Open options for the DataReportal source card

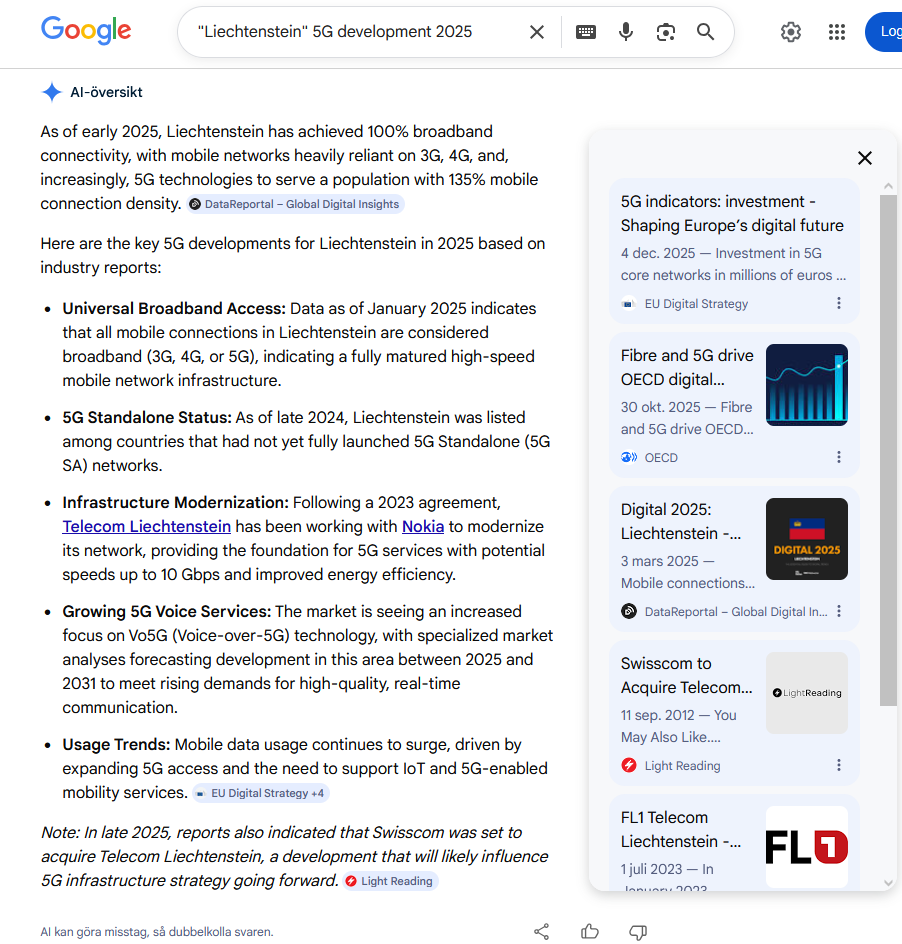[x=839, y=611]
